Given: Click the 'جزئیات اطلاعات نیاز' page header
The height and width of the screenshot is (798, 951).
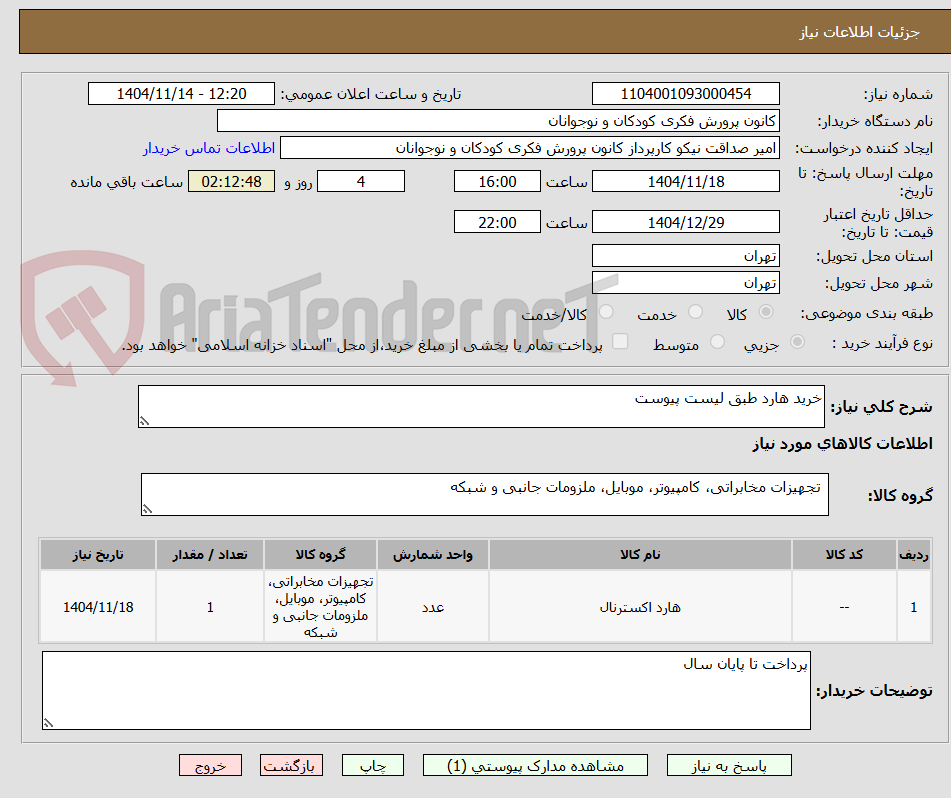Looking at the screenshot, I should tap(859, 32).
